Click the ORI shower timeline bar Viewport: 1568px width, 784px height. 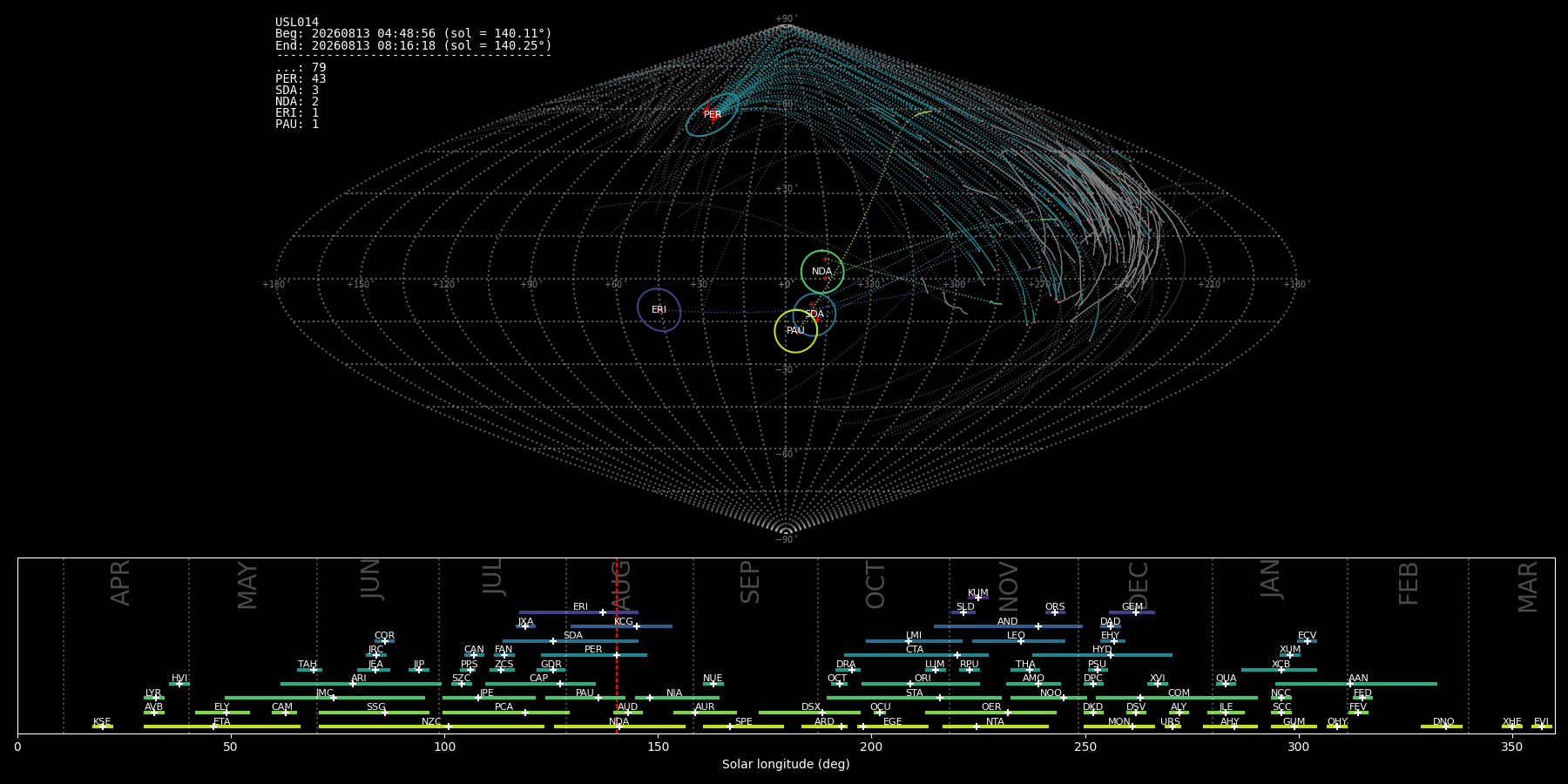click(921, 684)
